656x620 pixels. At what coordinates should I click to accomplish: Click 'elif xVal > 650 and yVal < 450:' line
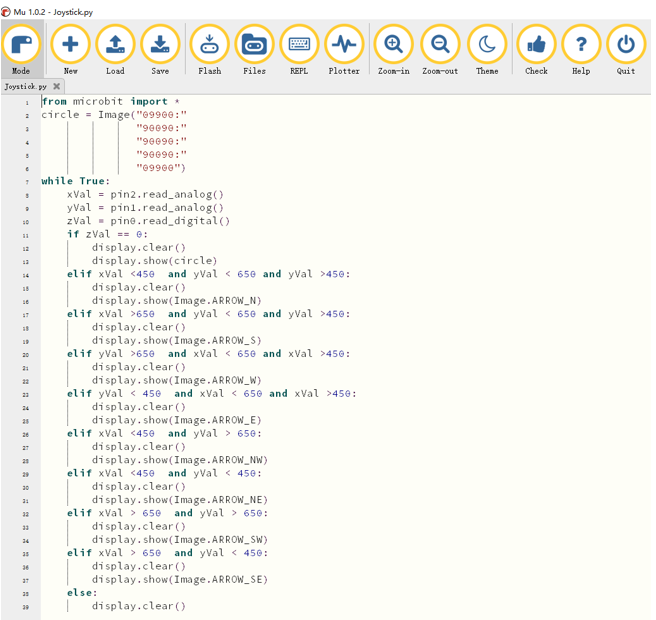(167, 553)
